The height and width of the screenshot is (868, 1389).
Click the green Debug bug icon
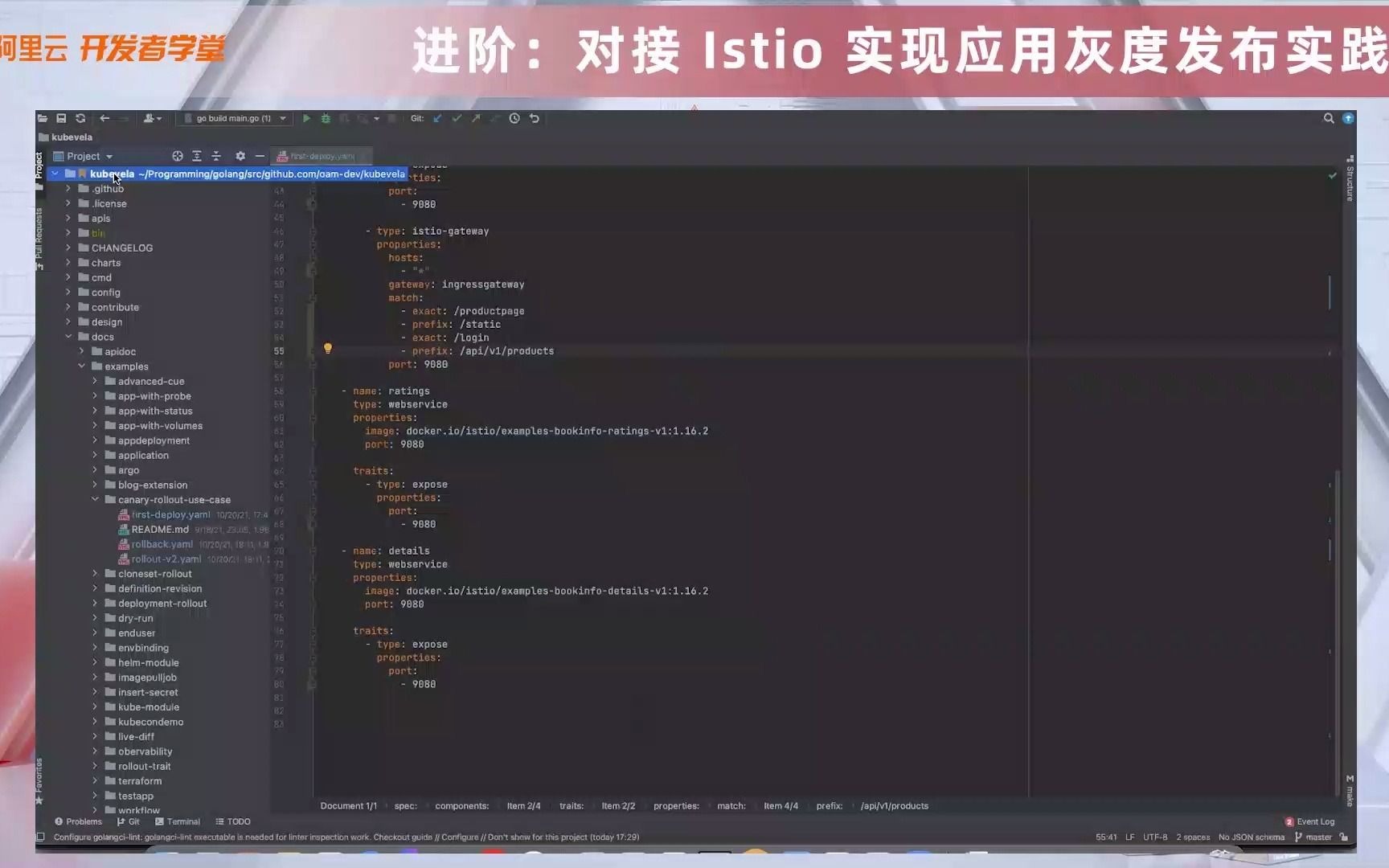pyautogui.click(x=326, y=118)
